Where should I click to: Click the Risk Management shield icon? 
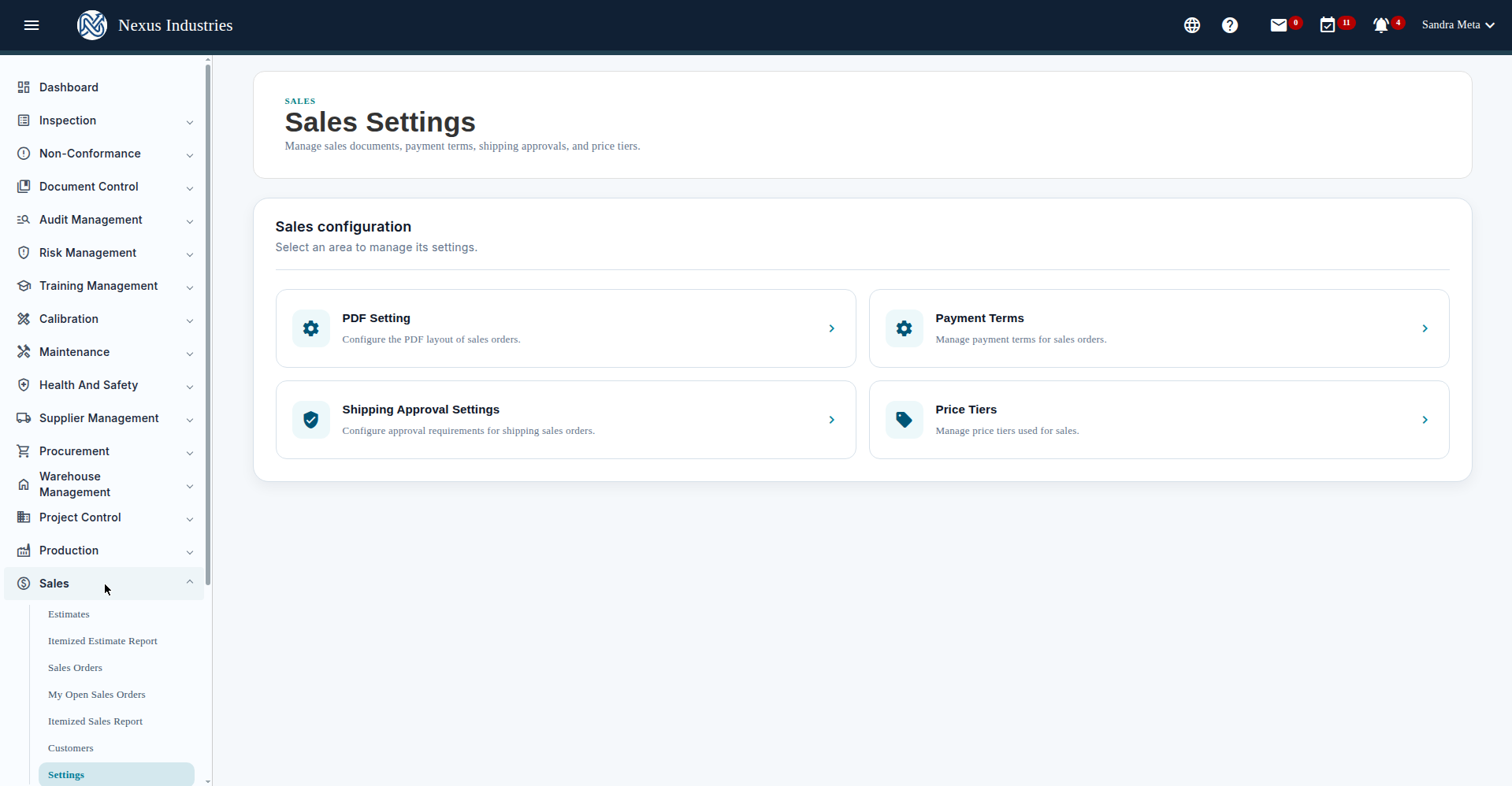click(24, 253)
